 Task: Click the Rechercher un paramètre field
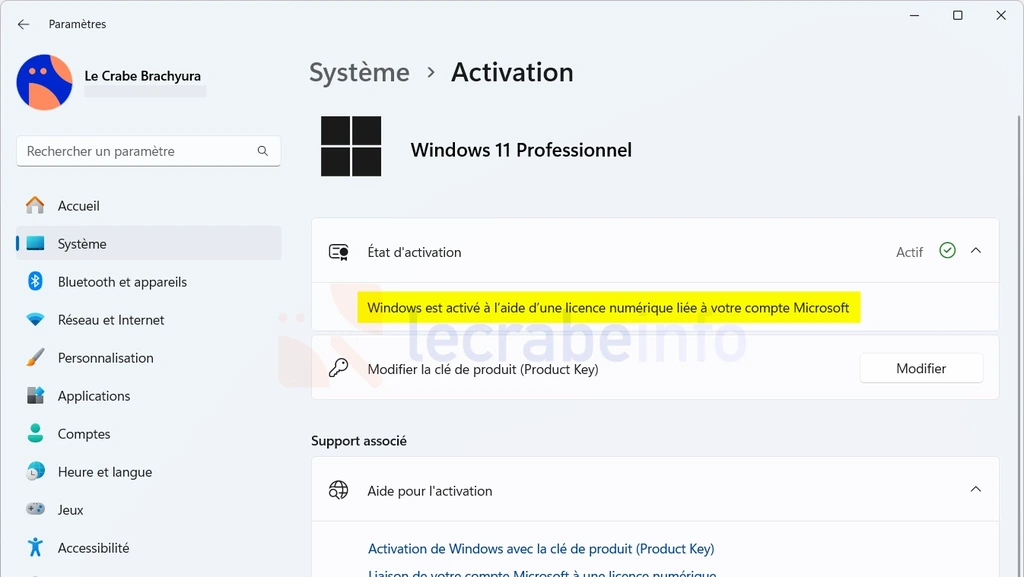point(149,151)
